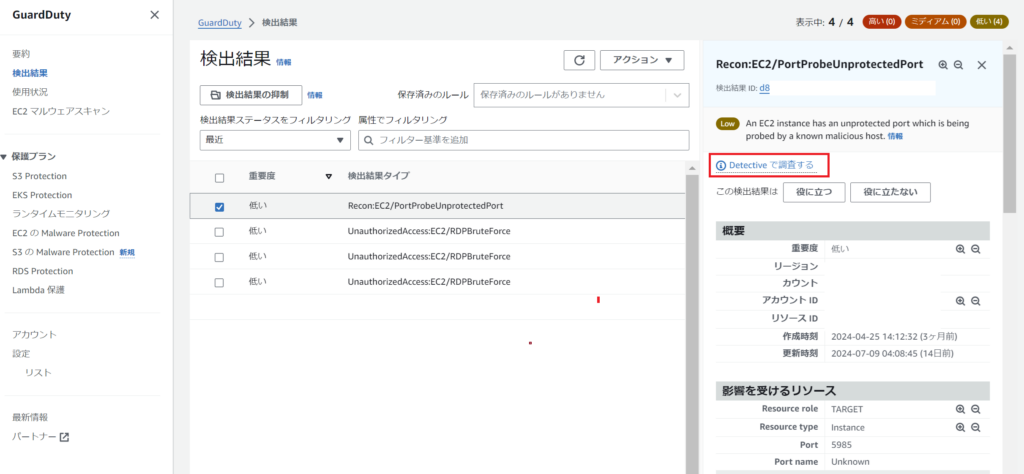The image size is (1024, 474).
Task: Open EC2 マルウェアスキャン page
Action: tap(61, 111)
